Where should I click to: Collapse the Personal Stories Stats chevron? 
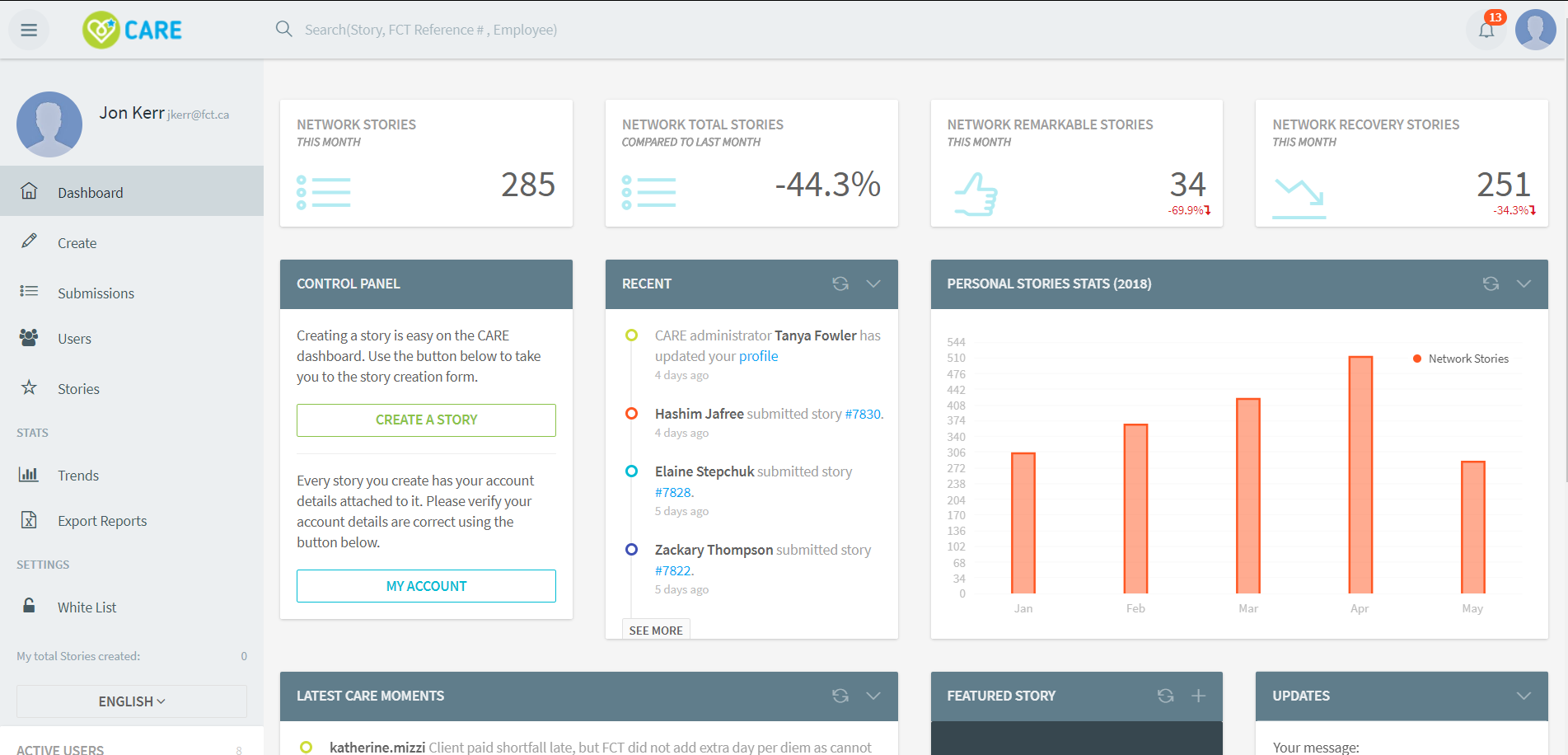[1524, 284]
